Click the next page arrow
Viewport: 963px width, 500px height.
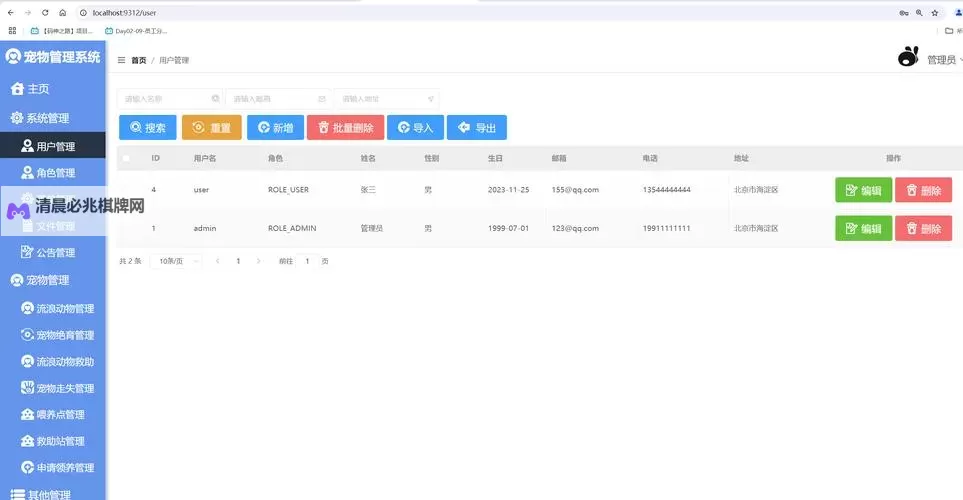(x=259, y=261)
